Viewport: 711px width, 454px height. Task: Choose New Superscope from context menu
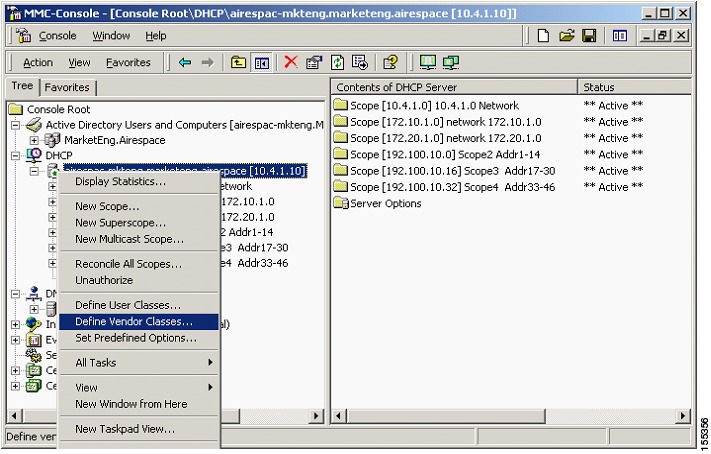point(139,223)
